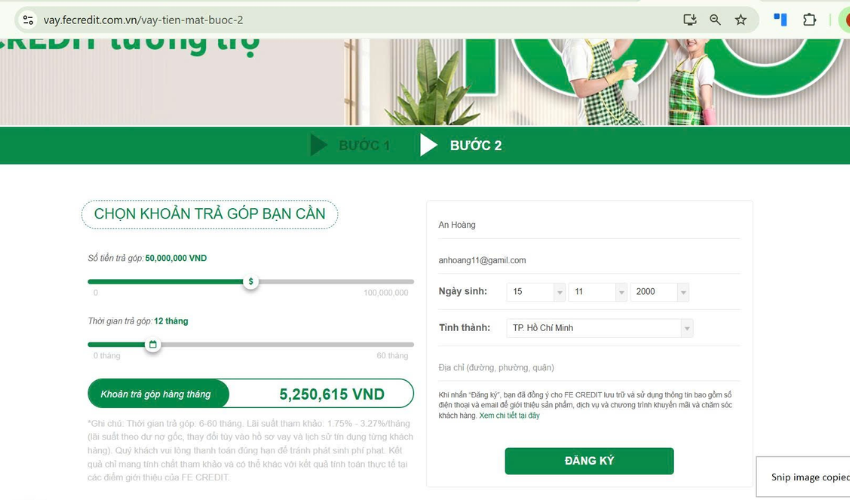Viewport: 850px width, 500px height.
Task: Open the browser extensions puzzle icon
Action: 809,20
